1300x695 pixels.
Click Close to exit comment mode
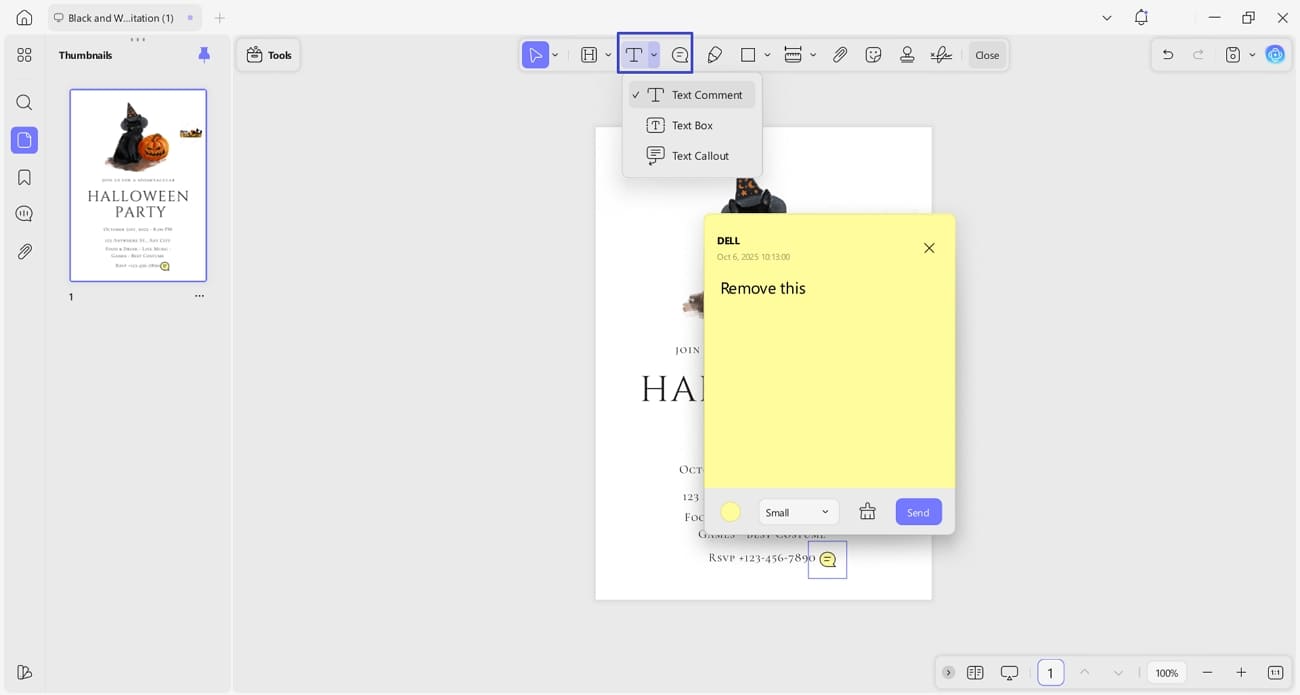tap(986, 54)
